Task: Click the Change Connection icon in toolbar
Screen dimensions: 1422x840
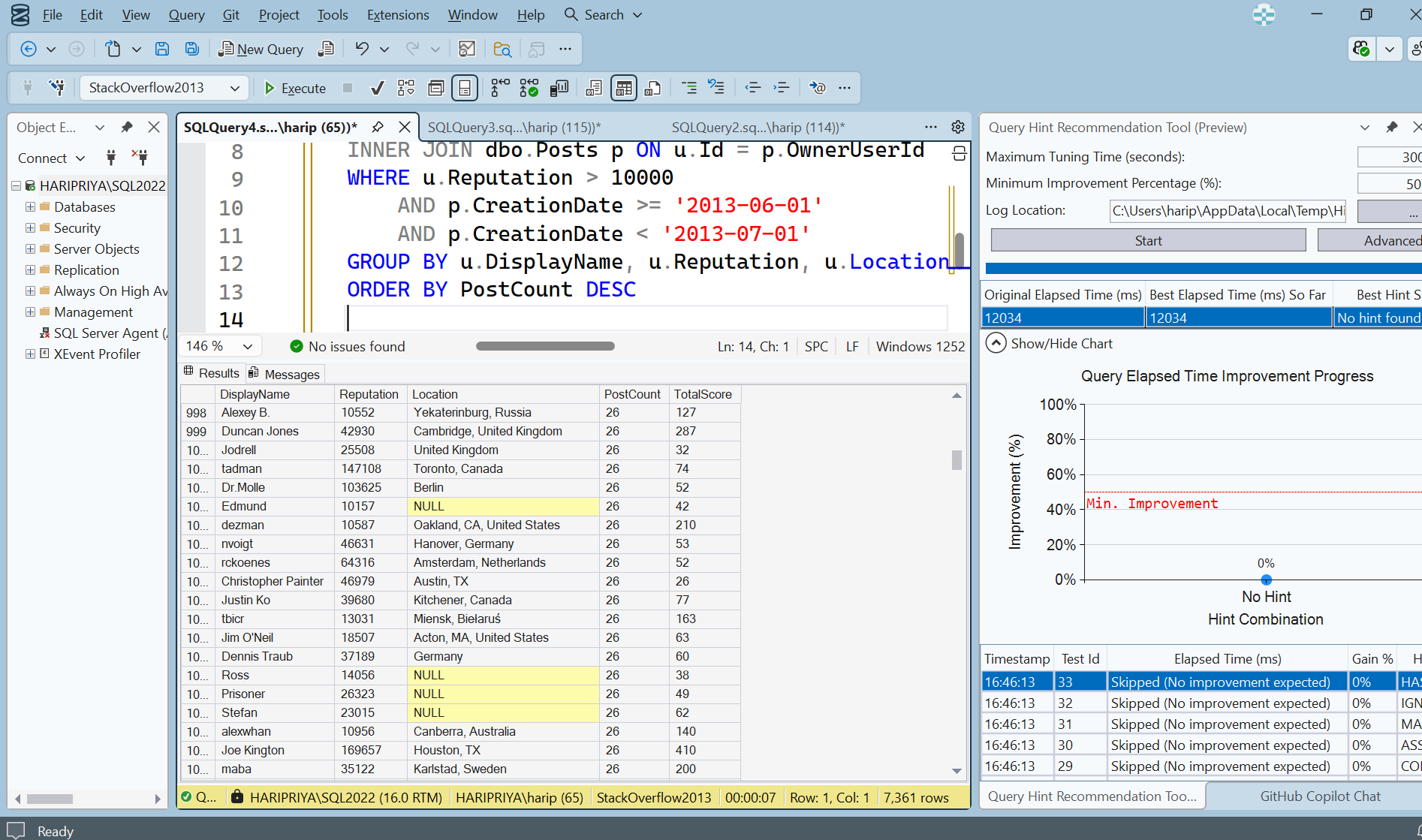Action: [56, 88]
